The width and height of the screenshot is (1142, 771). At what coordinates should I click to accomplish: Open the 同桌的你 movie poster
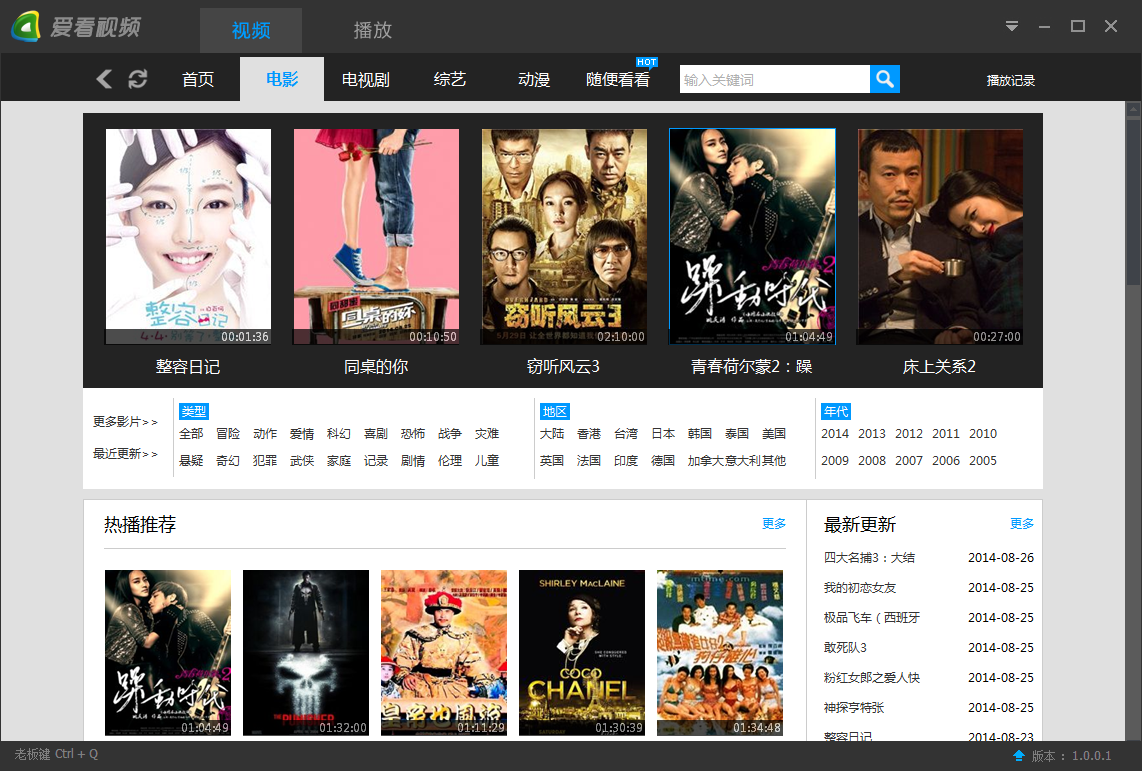tap(376, 237)
